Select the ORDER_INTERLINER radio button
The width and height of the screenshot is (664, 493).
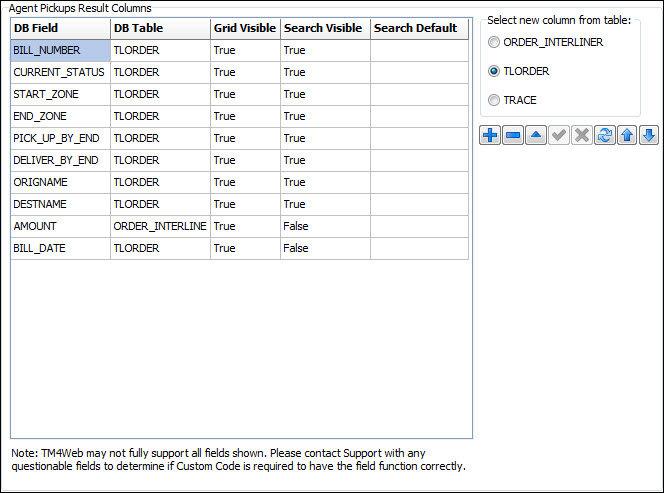(x=494, y=42)
